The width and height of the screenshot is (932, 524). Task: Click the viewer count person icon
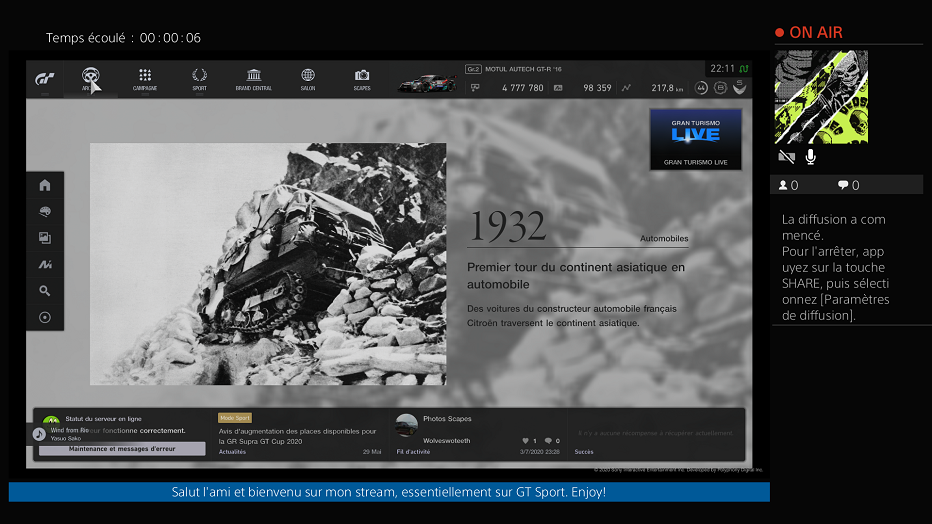783,185
